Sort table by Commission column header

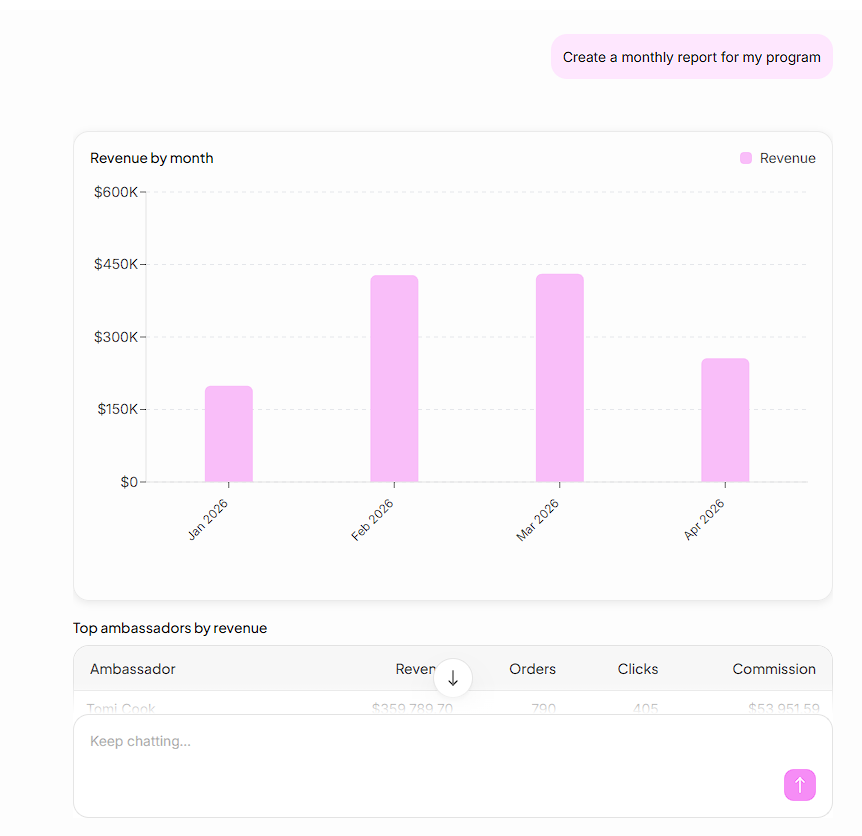774,669
